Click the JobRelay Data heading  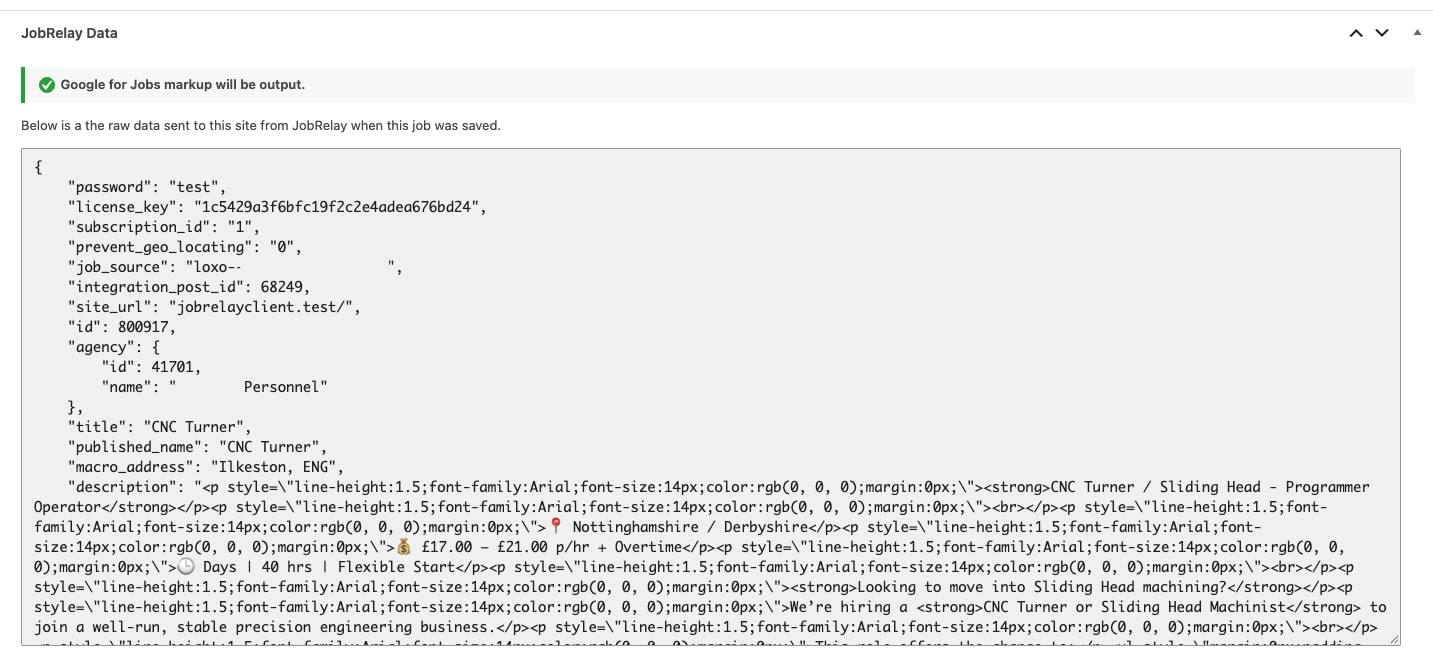pyautogui.click(x=69, y=33)
